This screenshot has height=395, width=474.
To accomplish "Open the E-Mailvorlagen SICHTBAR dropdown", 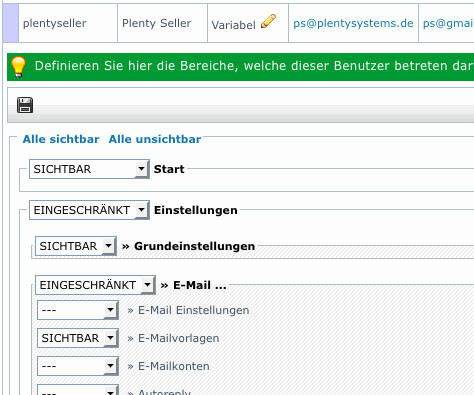I will [x=78, y=338].
